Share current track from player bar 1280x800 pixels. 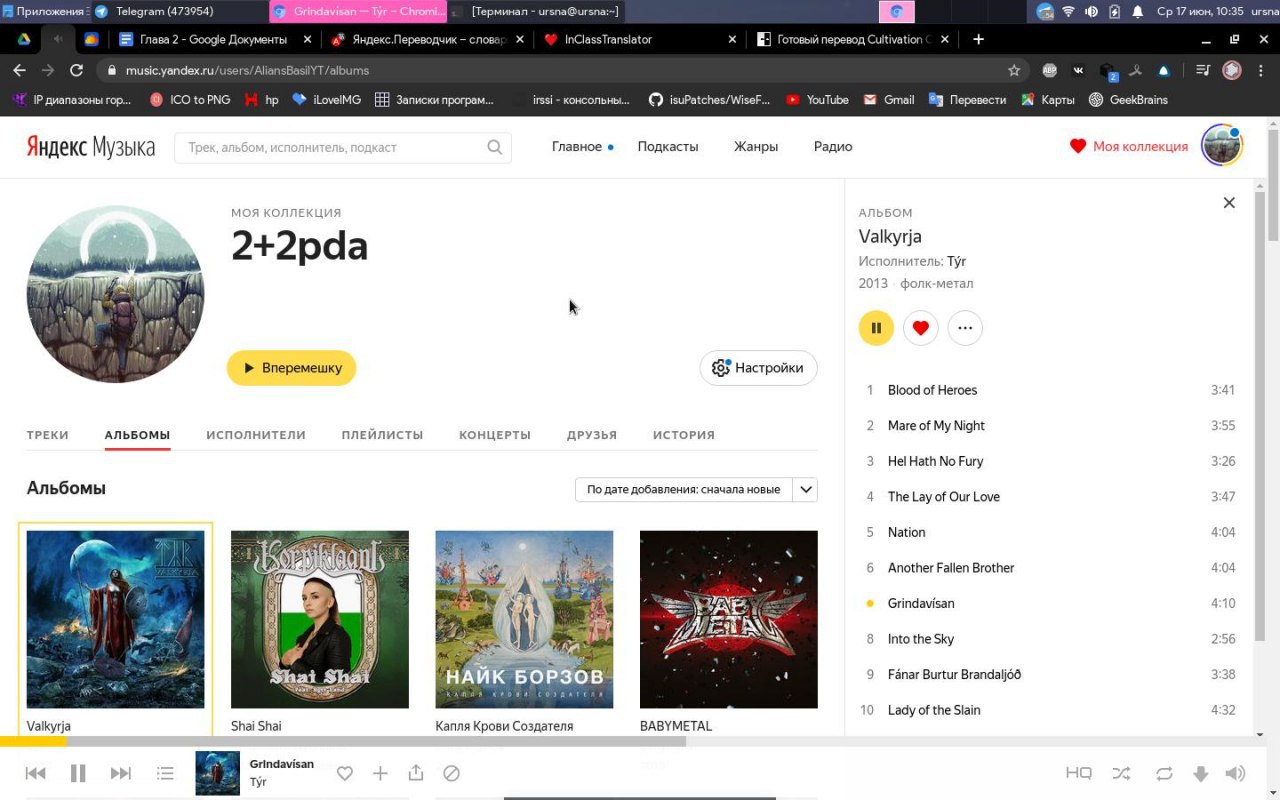416,772
